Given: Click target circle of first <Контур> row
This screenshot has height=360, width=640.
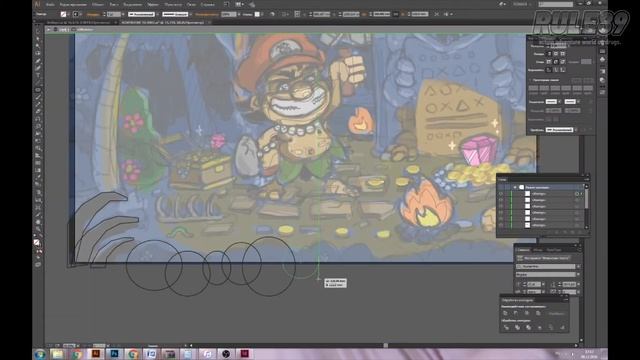Looking at the screenshot, I should (x=577, y=194).
